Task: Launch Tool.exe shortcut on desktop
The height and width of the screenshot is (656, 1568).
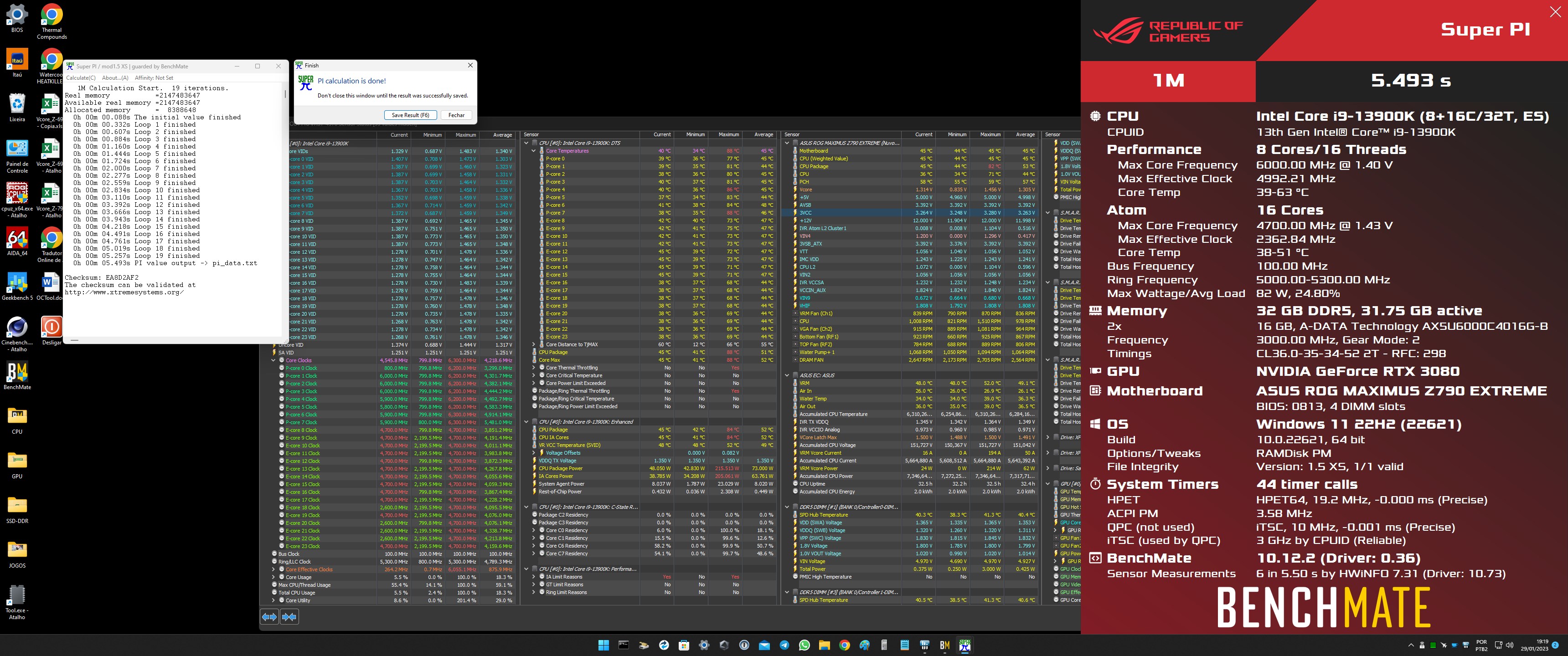Action: click(17, 602)
